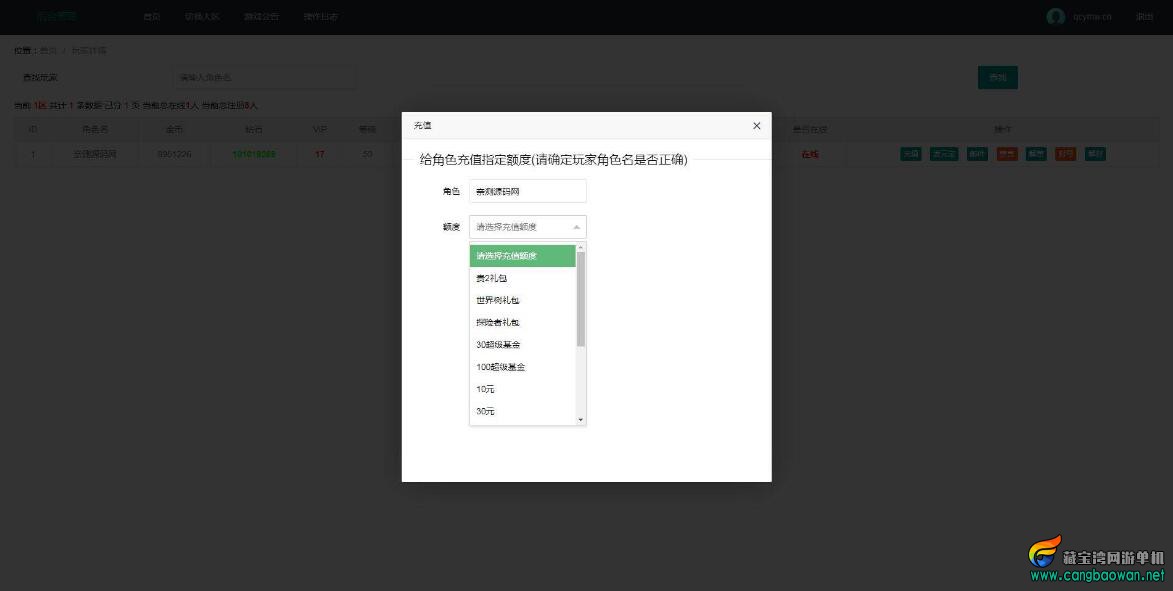Click the list scrollbar up arrow
1173x591 pixels.
(581, 247)
